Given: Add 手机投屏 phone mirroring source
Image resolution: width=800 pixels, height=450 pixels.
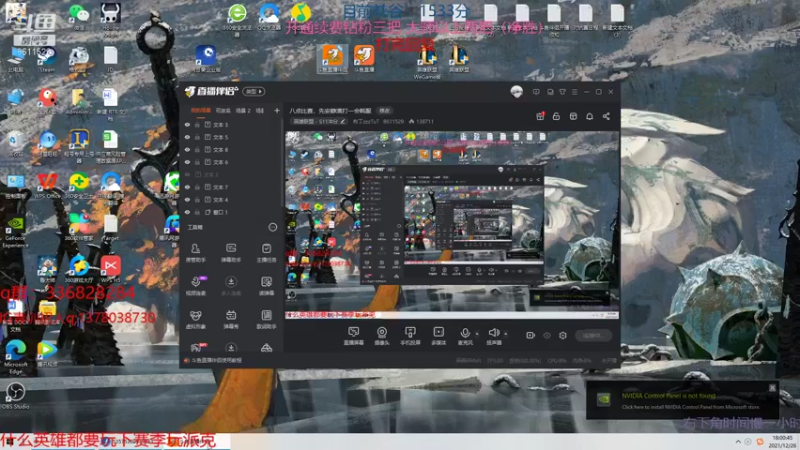Looking at the screenshot, I should pyautogui.click(x=410, y=336).
